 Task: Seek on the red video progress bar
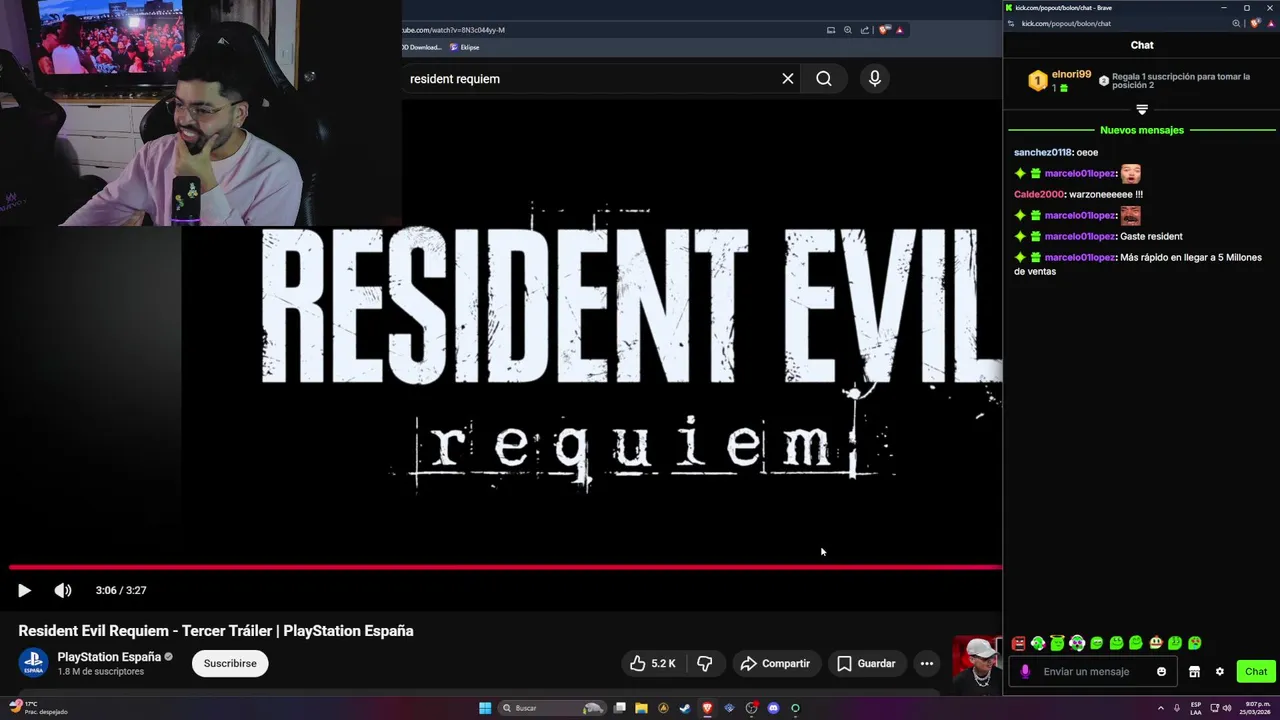(x=505, y=567)
